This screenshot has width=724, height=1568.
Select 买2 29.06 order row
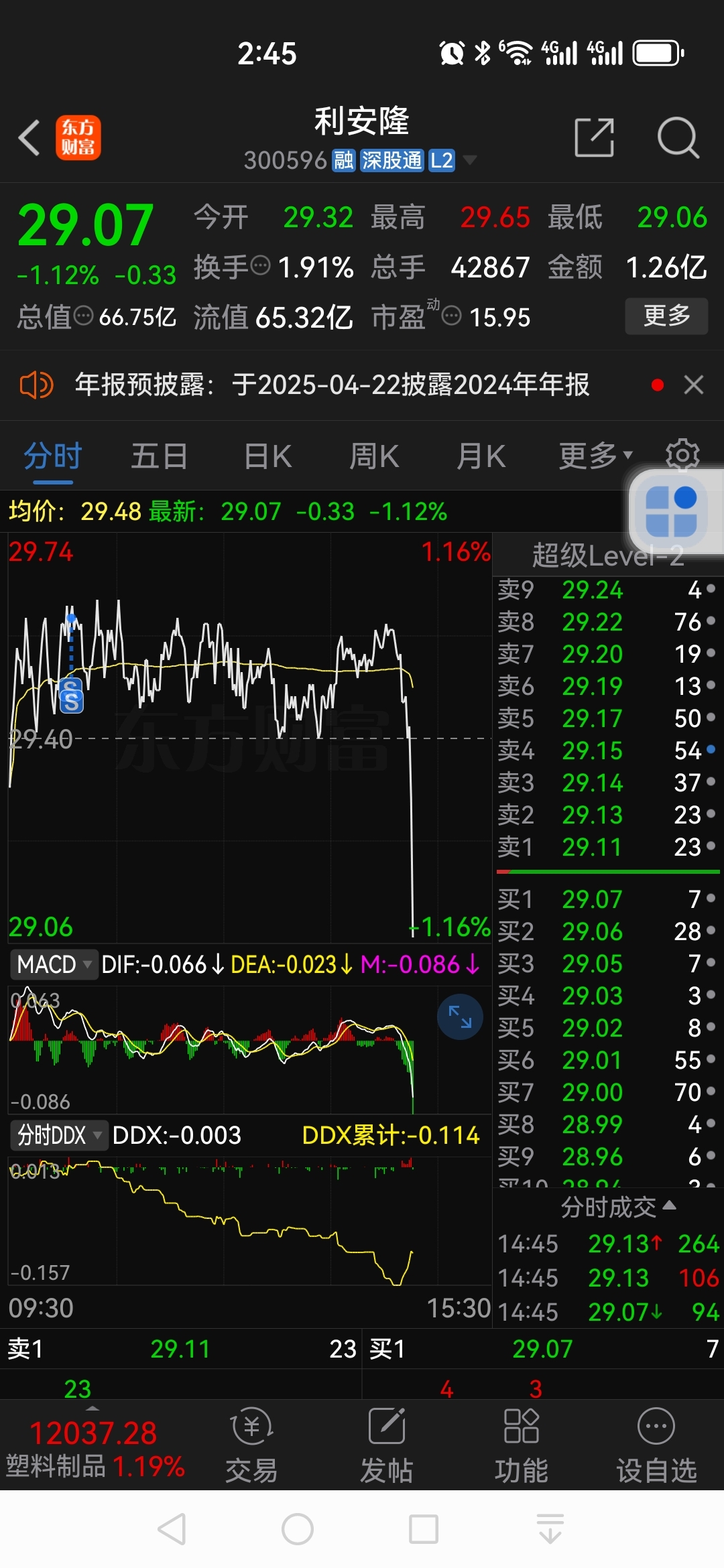[x=607, y=931]
